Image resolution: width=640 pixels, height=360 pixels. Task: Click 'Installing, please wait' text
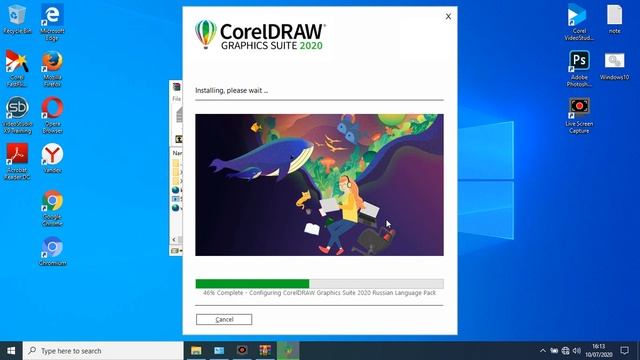tap(231, 91)
